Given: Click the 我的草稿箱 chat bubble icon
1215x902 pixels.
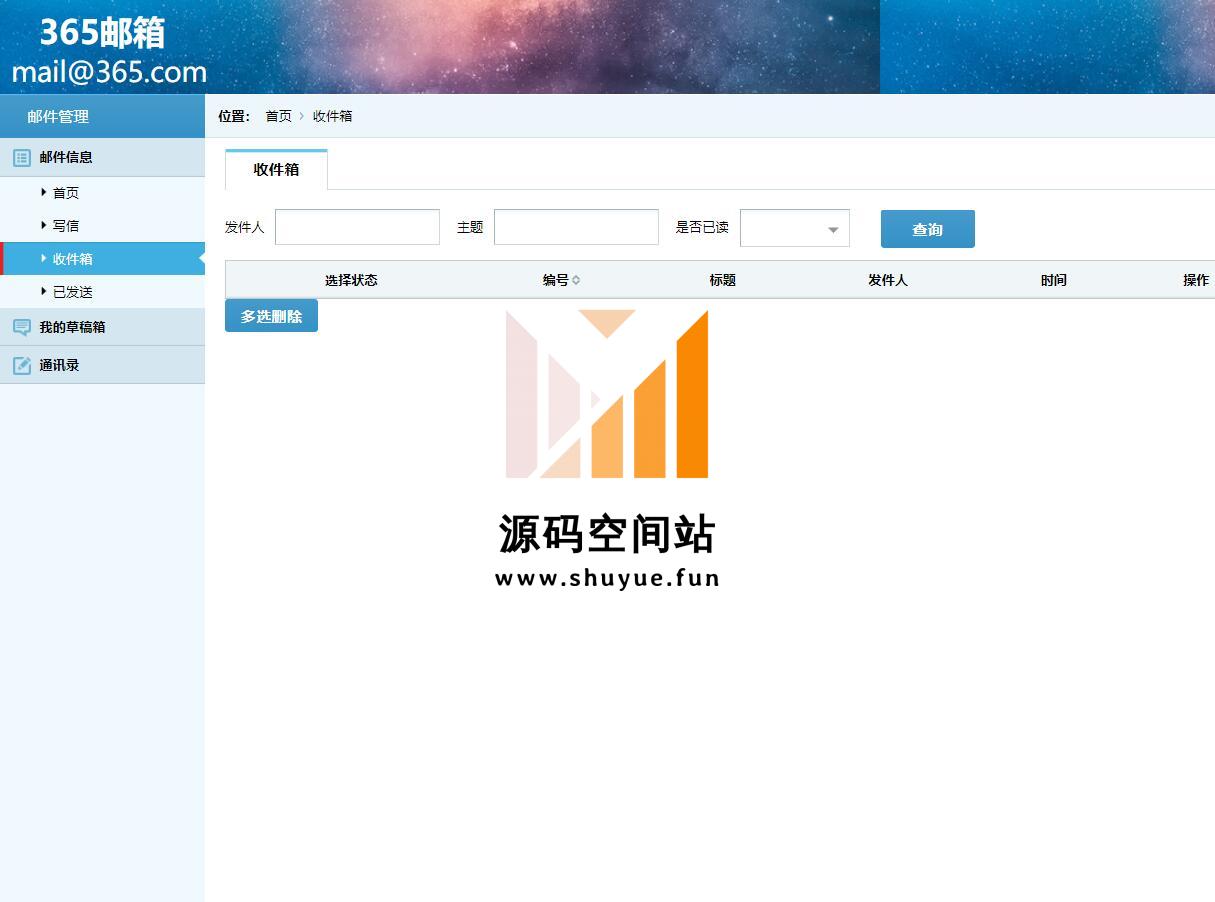Looking at the screenshot, I should click(x=21, y=327).
